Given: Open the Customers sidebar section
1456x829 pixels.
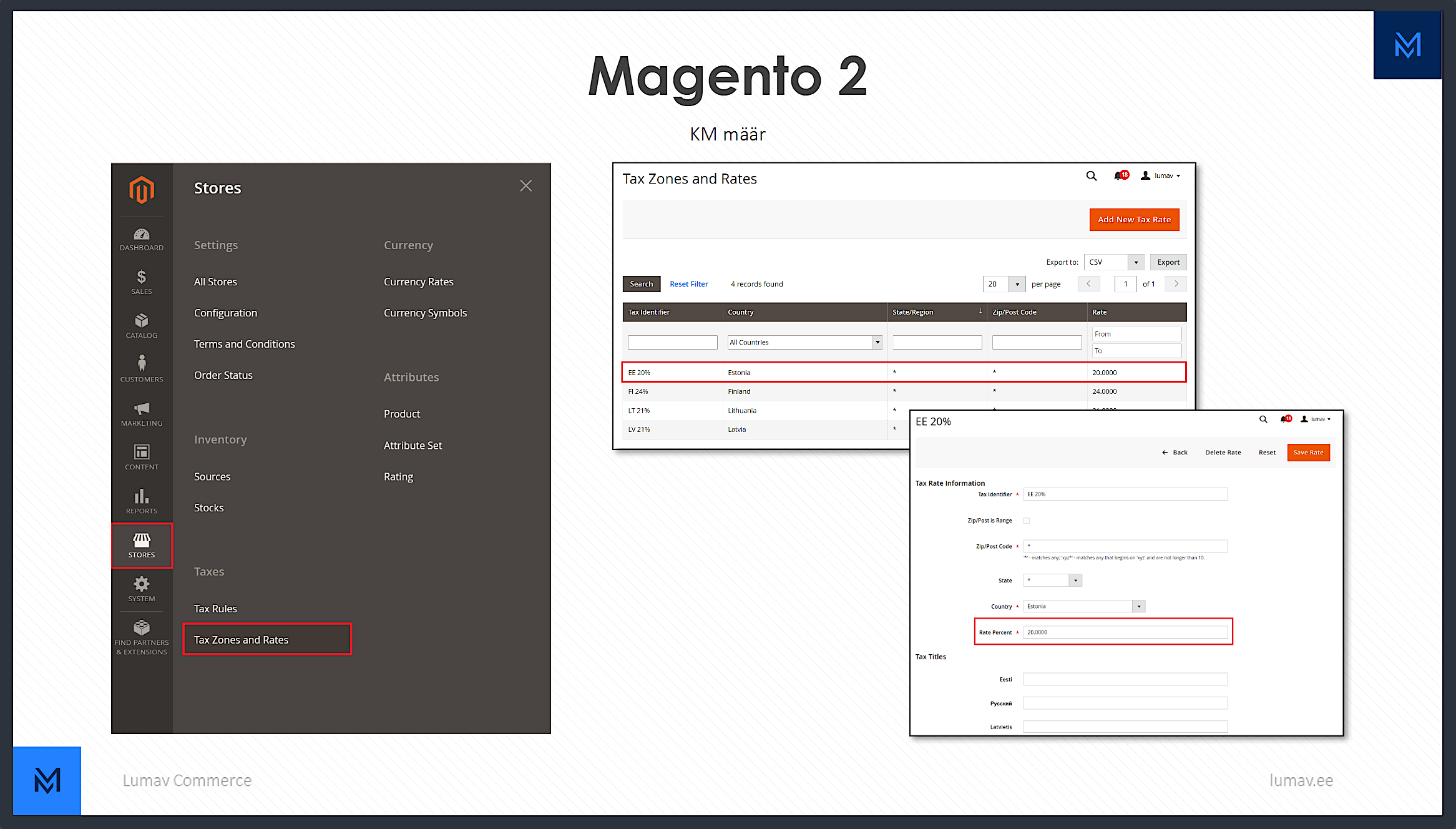Looking at the screenshot, I should point(142,370).
